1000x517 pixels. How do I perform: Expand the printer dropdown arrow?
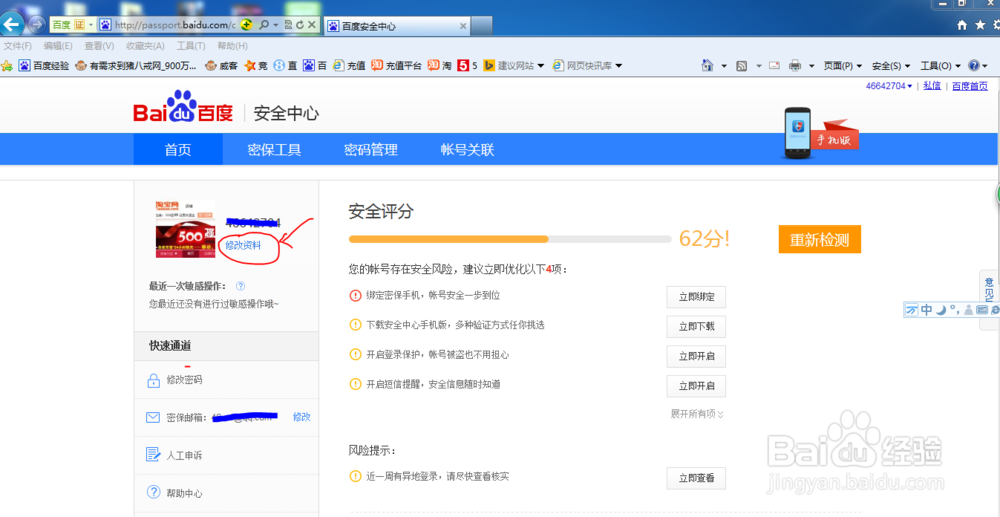(x=811, y=66)
